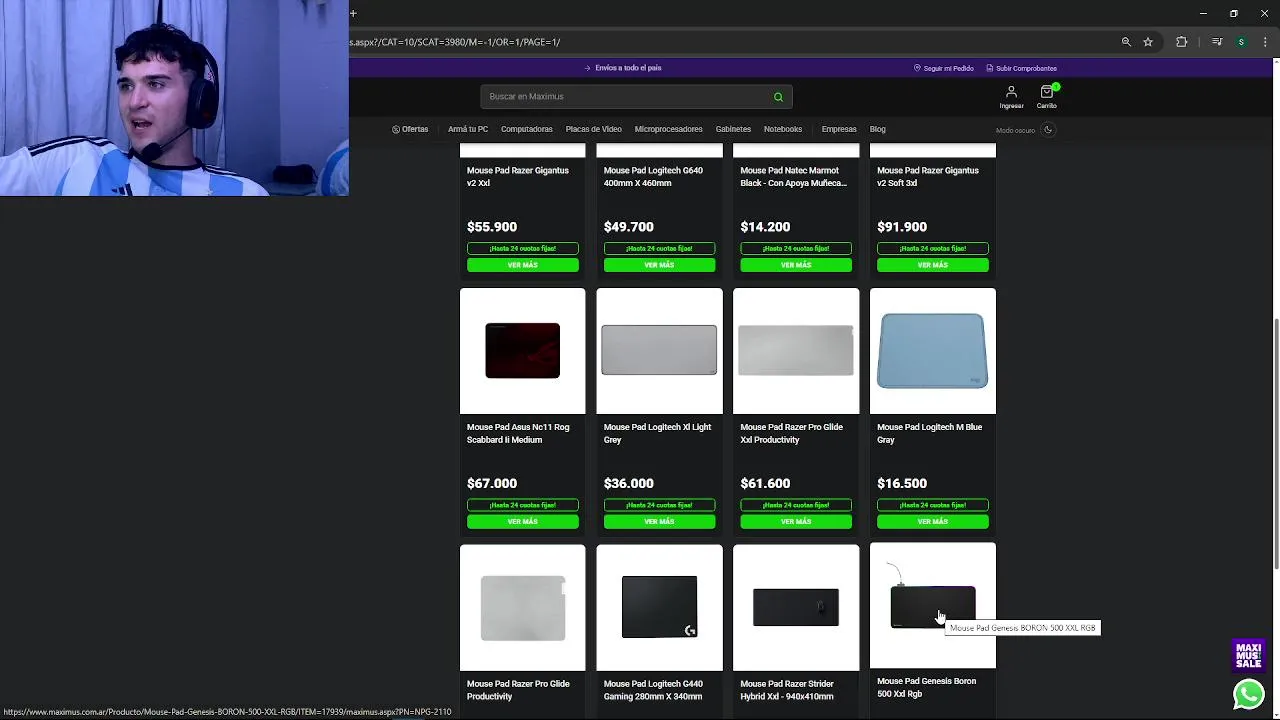Image resolution: width=1280 pixels, height=720 pixels.
Task: Open Logitech M Blue Gray pad image
Action: click(x=933, y=351)
